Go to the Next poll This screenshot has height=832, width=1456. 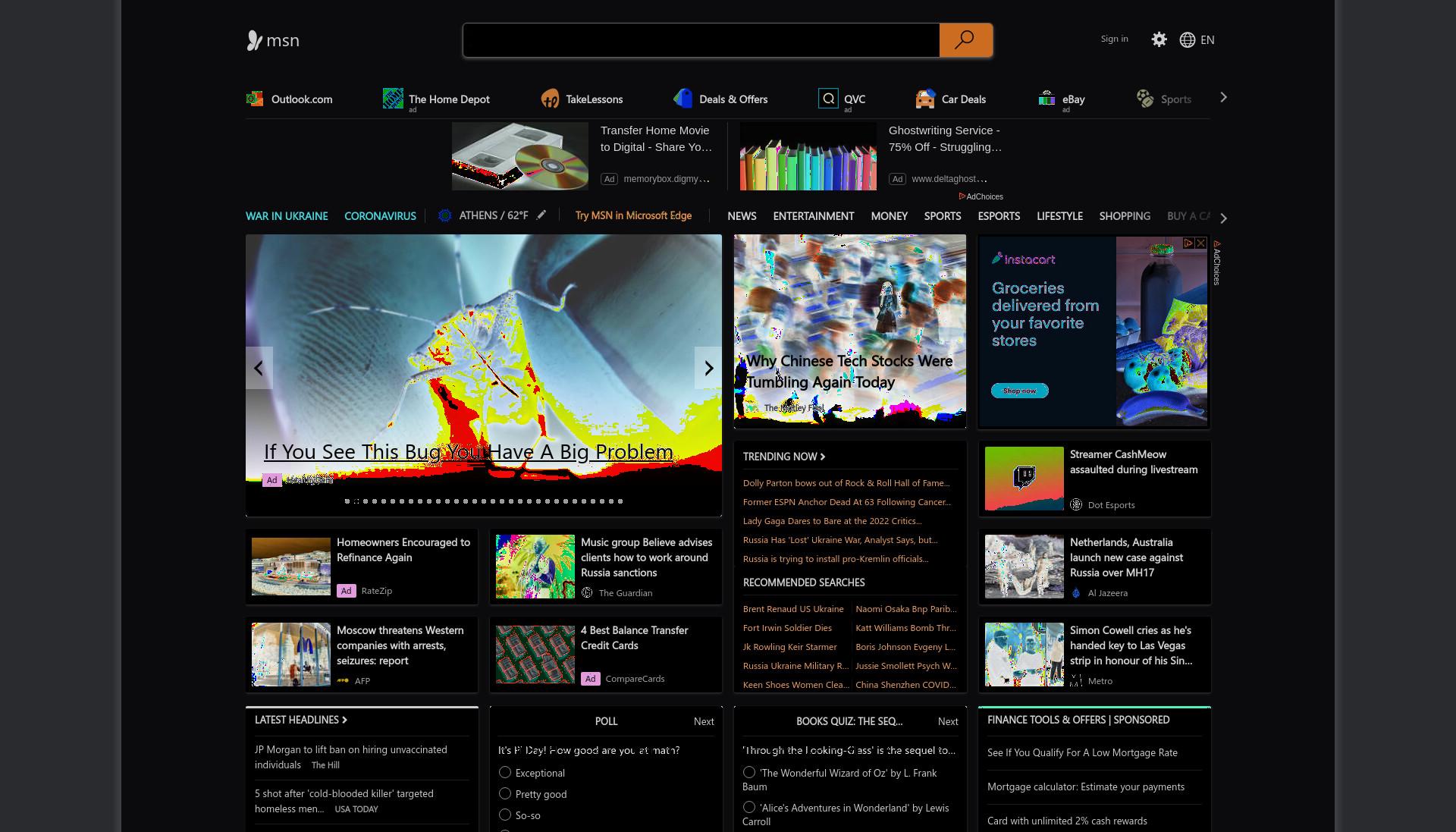click(704, 721)
